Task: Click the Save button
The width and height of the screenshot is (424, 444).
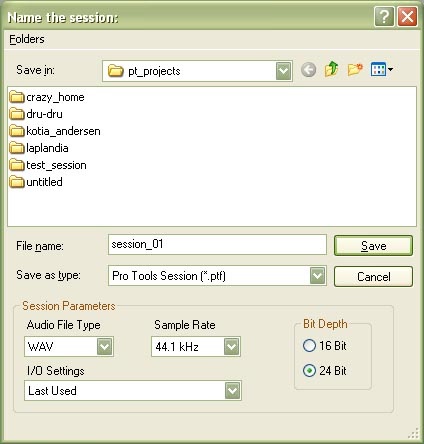Action: pos(373,246)
